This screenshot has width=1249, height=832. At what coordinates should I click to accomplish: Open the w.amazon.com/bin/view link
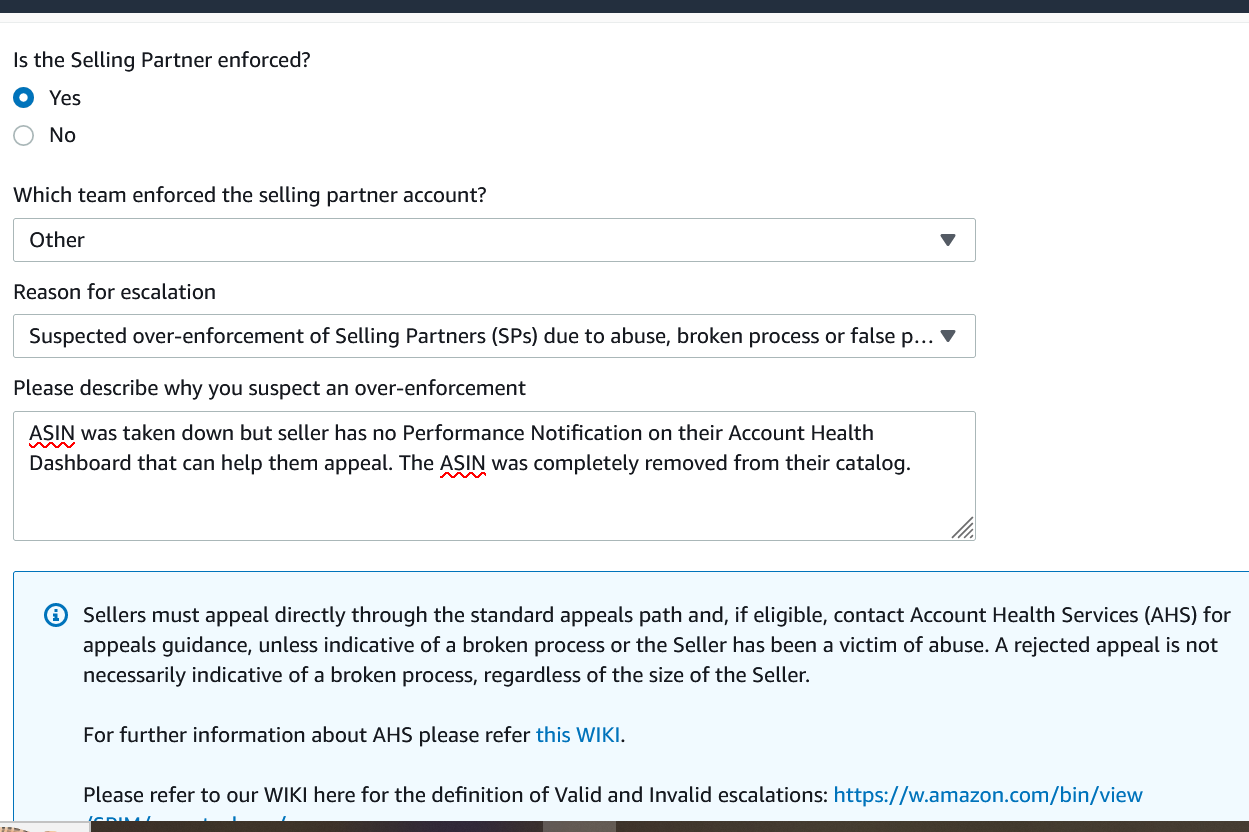[x=987, y=795]
